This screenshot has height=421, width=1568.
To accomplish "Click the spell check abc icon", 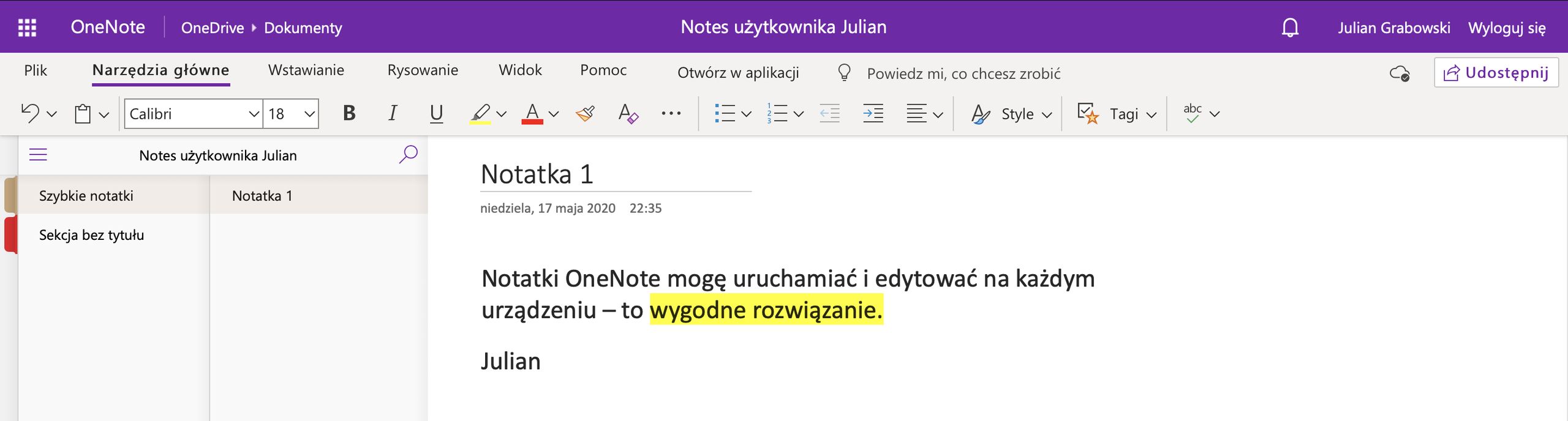I will click(x=1193, y=113).
